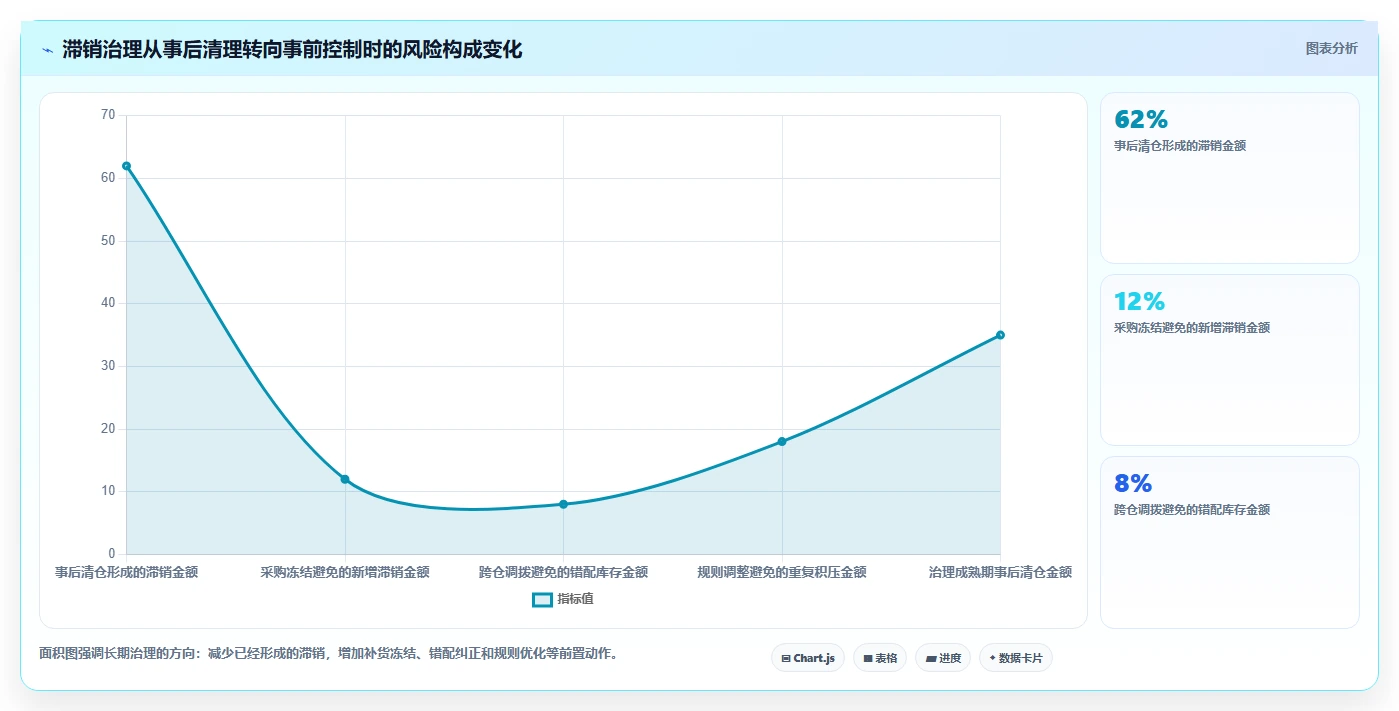Click the data point valued 8
Viewport: 1399px width, 711px height.
click(x=563, y=504)
